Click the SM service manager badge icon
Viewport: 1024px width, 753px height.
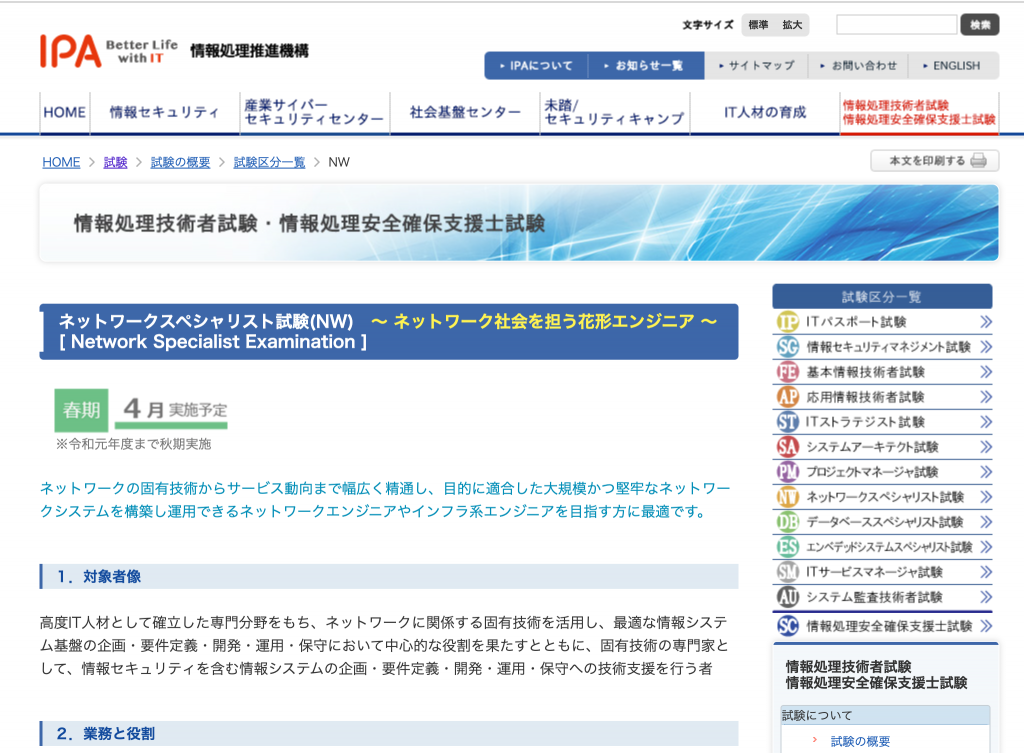click(788, 572)
